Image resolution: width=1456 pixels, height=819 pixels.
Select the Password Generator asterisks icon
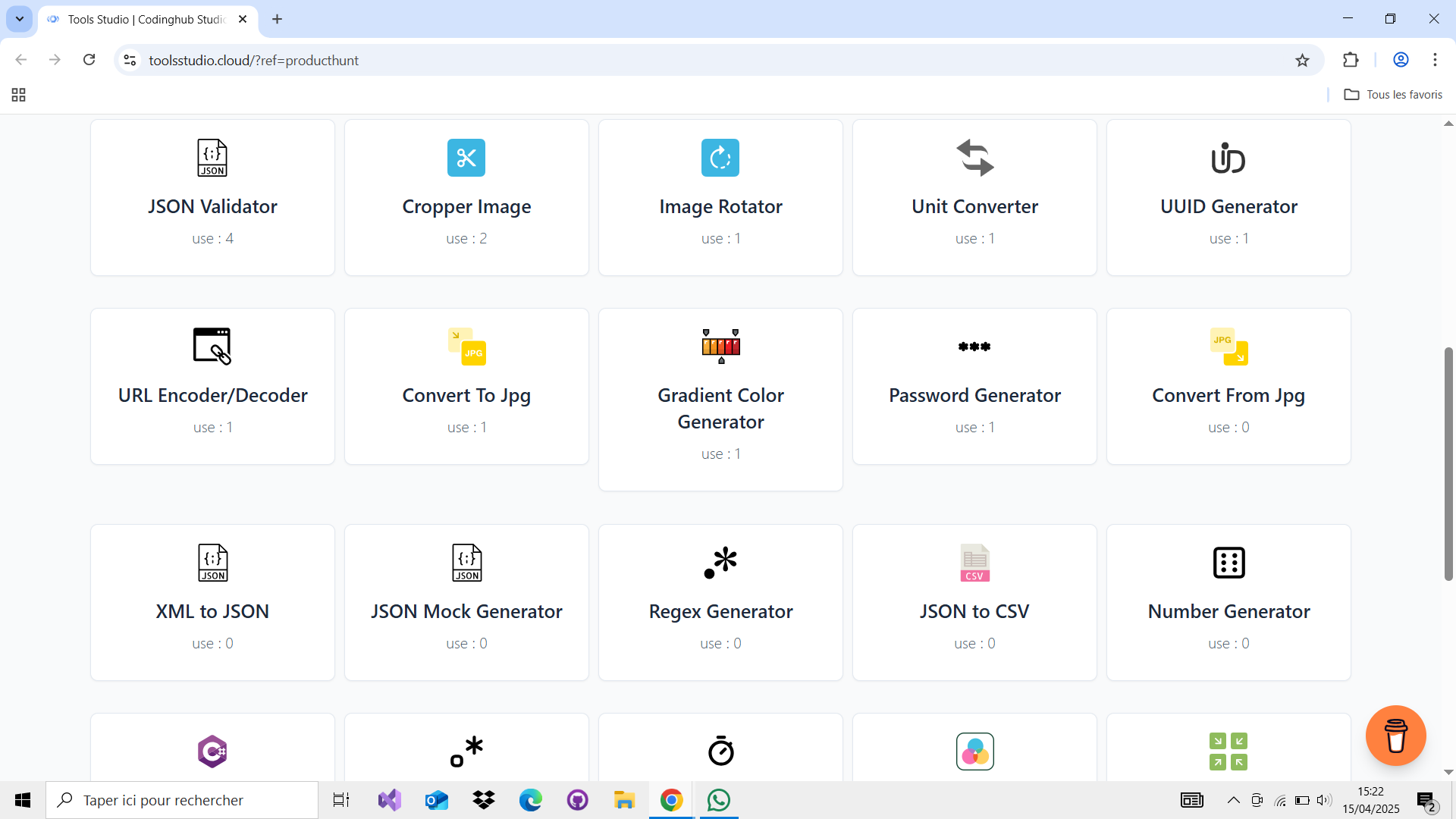click(x=974, y=347)
